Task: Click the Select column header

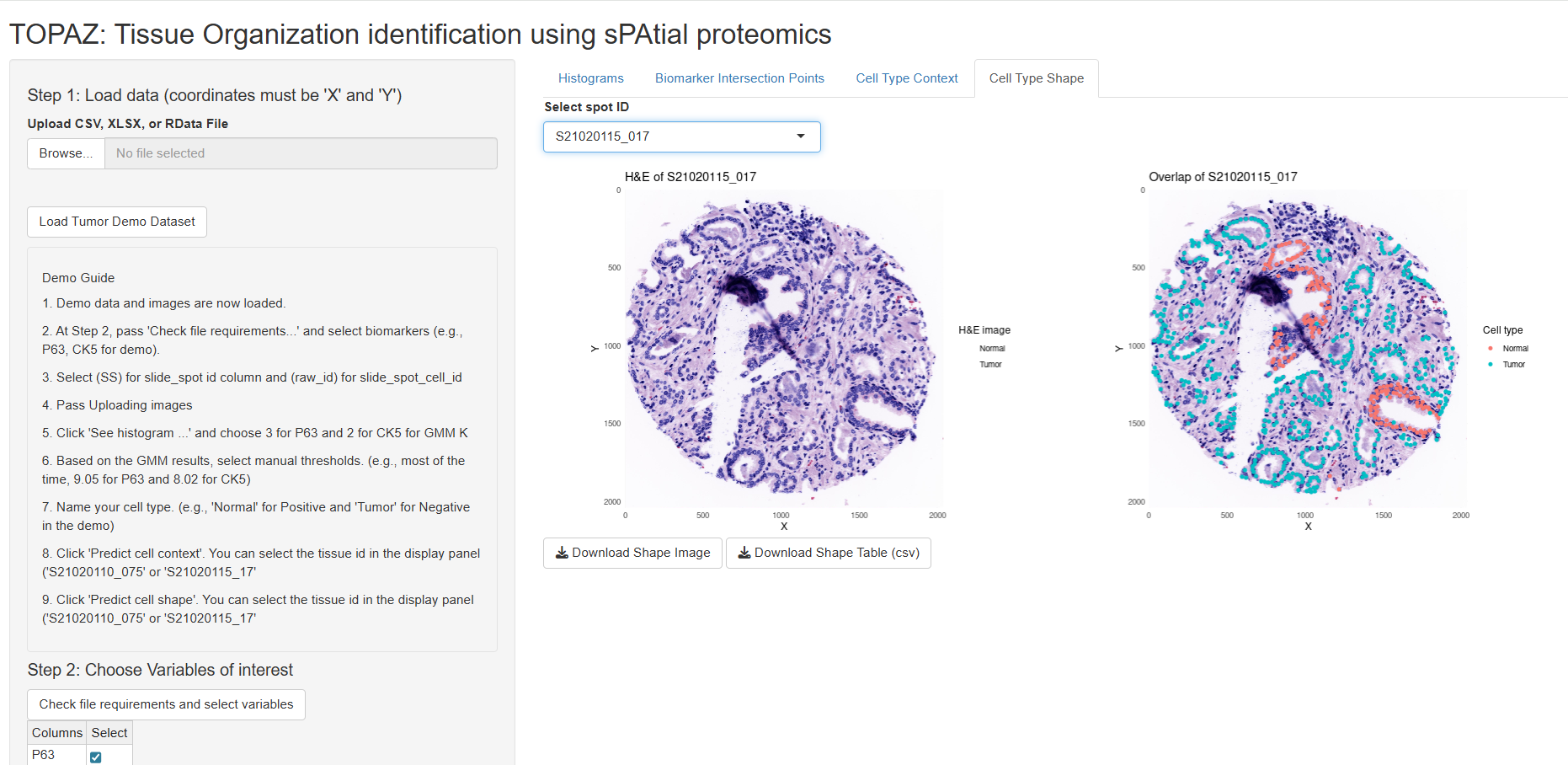Action: click(x=109, y=733)
